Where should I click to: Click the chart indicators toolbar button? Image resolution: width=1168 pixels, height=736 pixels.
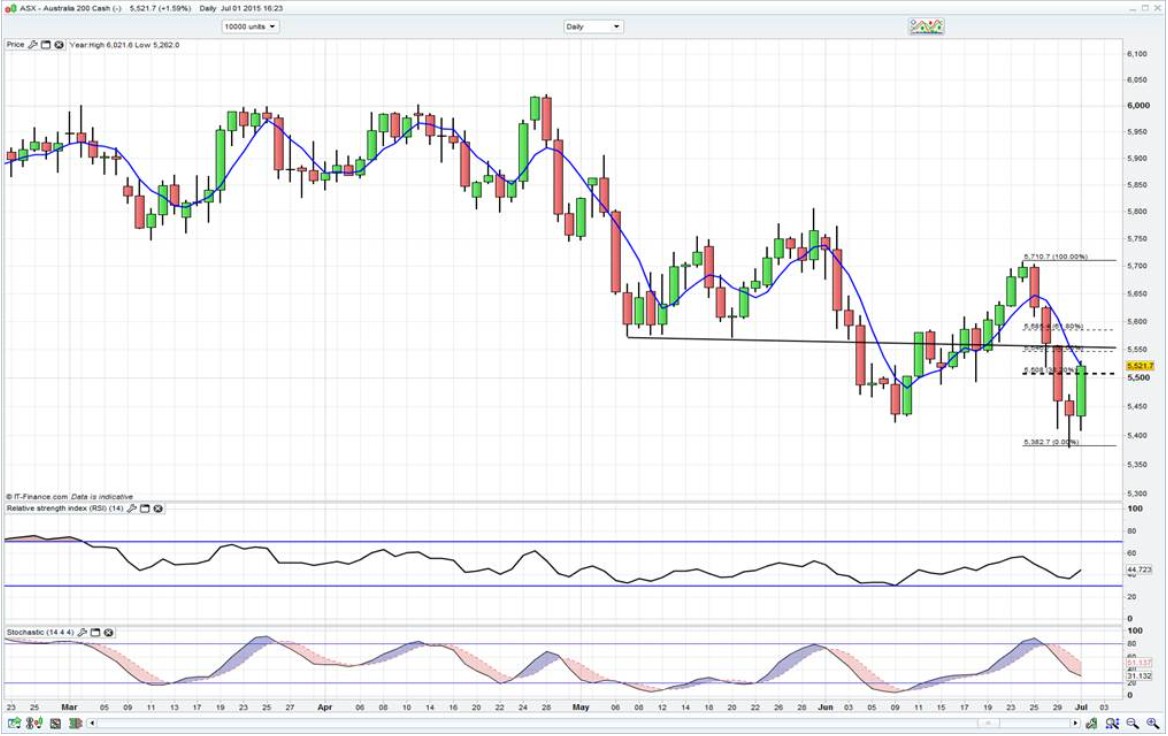coord(926,27)
